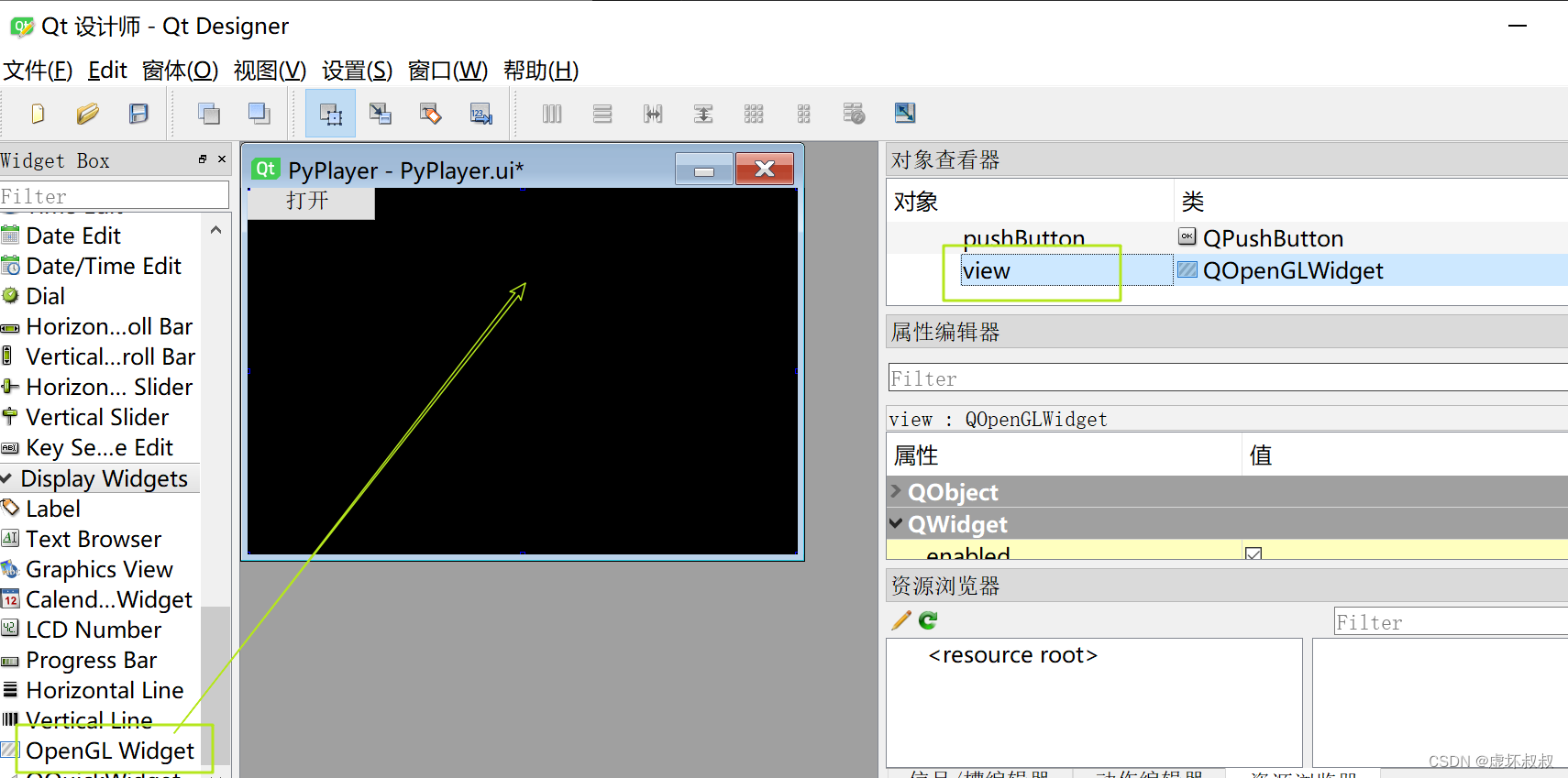Click the Lay Out Horizontally icon
Screen dimensions: 1568x778
point(552,114)
